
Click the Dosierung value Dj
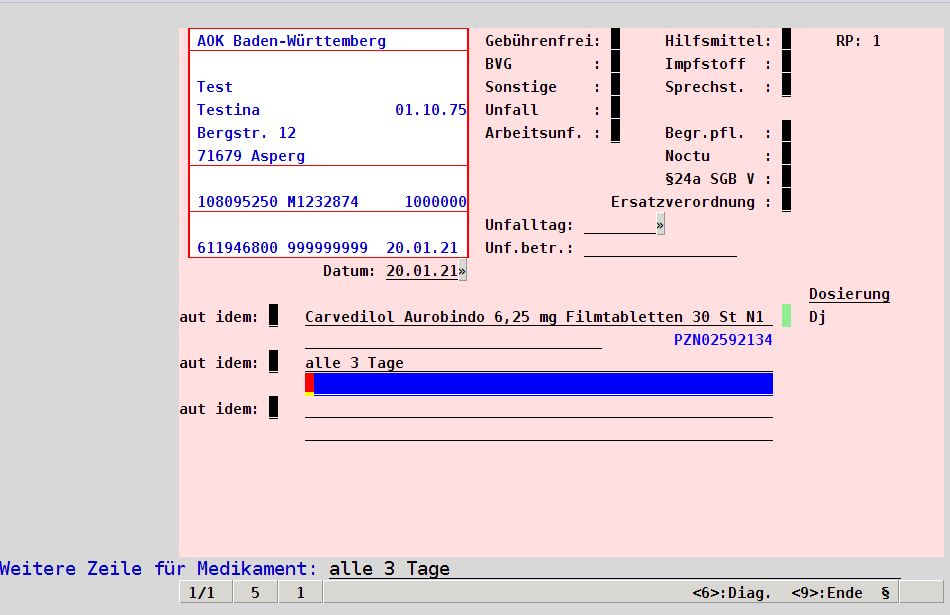[817, 317]
